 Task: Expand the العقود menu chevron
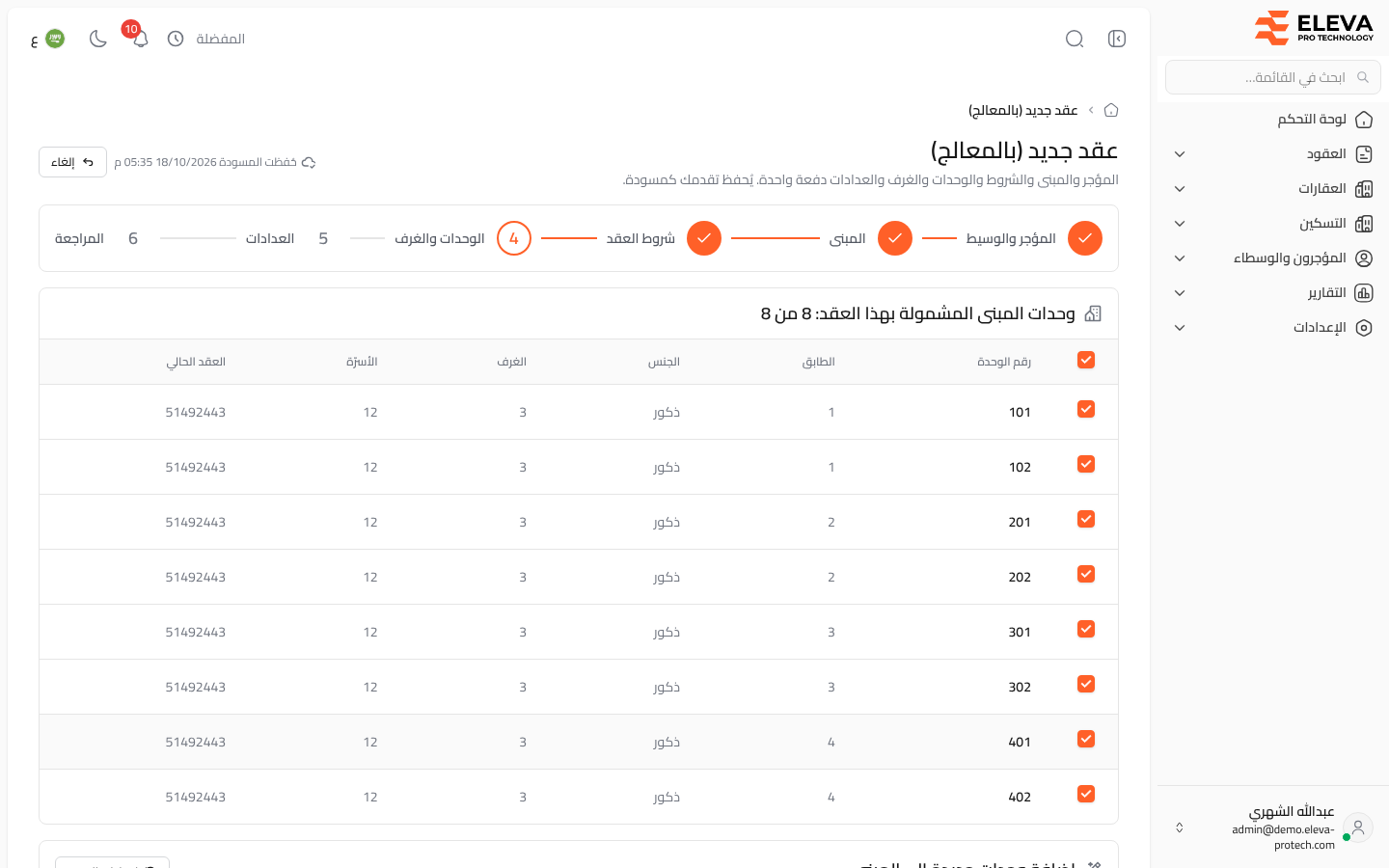pos(1180,154)
